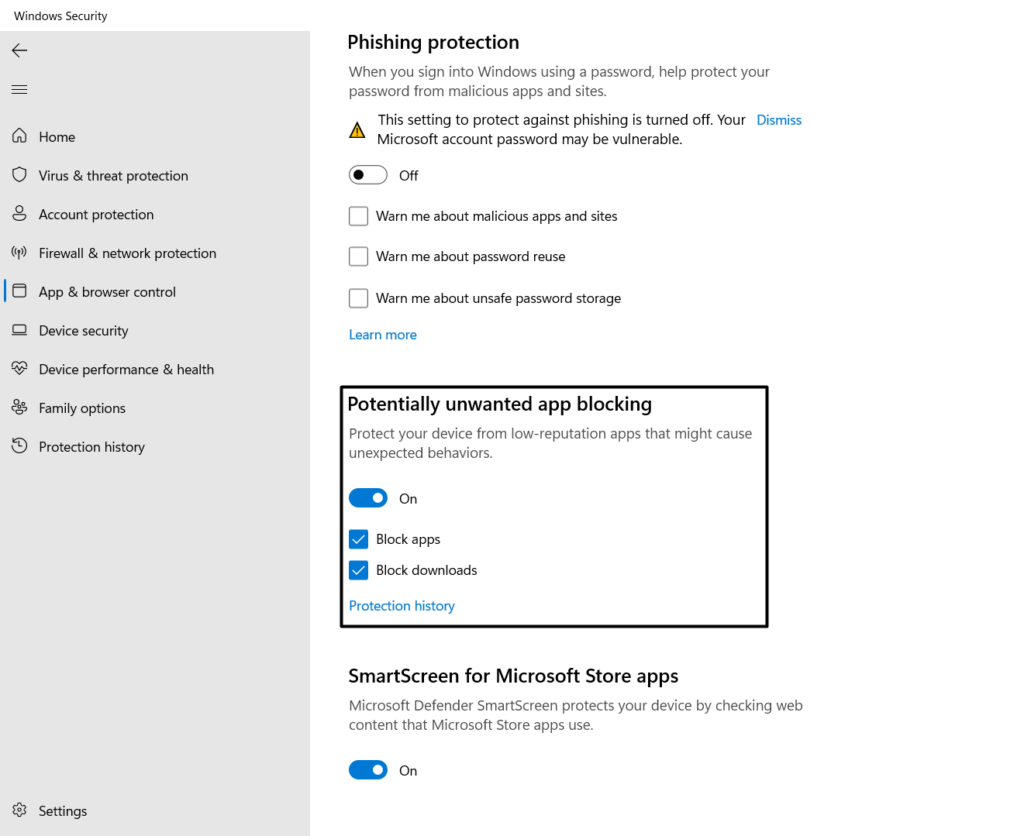Uncheck the Block downloads checkbox

click(358, 570)
